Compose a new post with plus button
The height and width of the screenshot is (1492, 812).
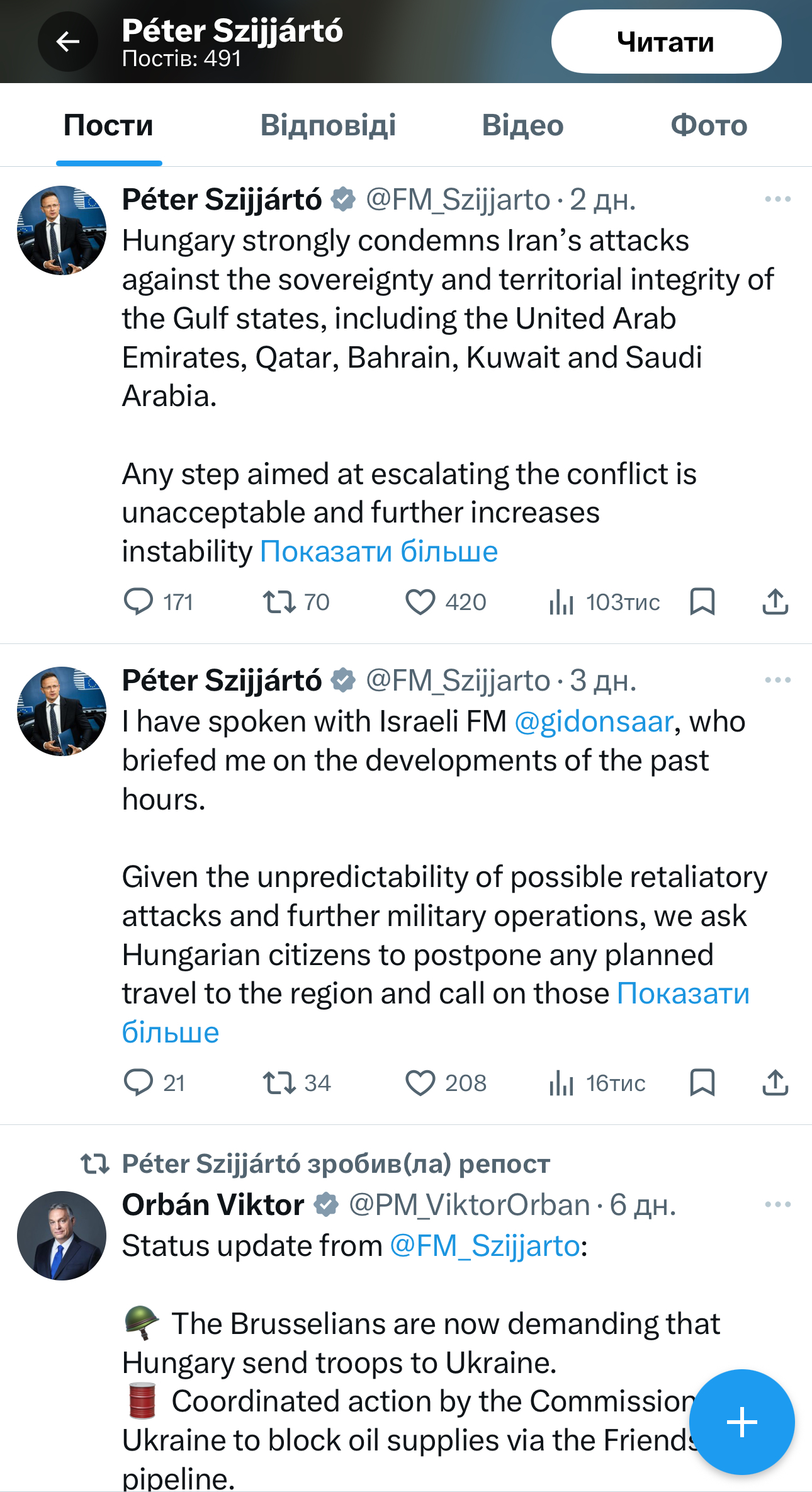[x=742, y=1421]
